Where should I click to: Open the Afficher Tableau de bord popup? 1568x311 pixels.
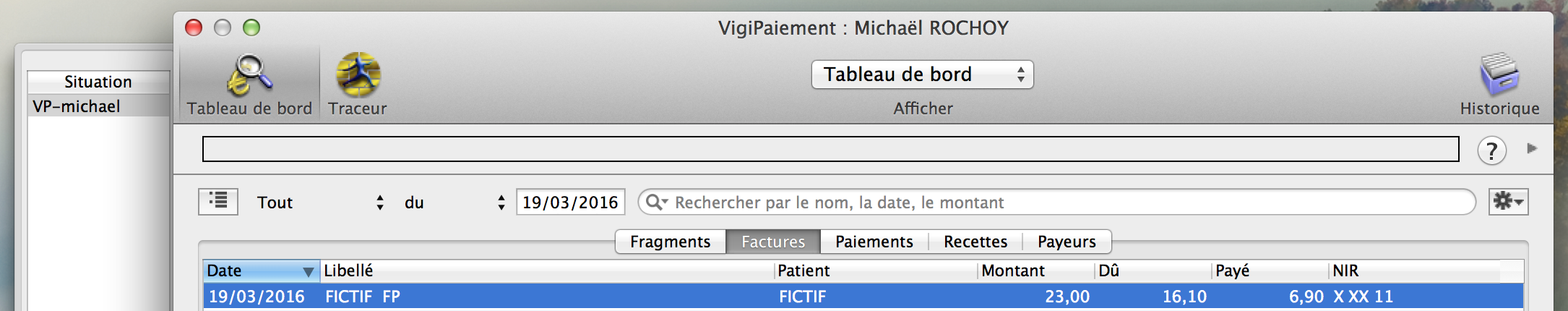922,74
